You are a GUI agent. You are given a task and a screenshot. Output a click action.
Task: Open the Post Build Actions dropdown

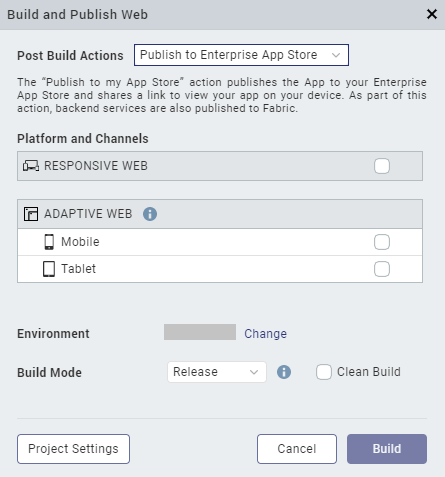[x=241, y=55]
